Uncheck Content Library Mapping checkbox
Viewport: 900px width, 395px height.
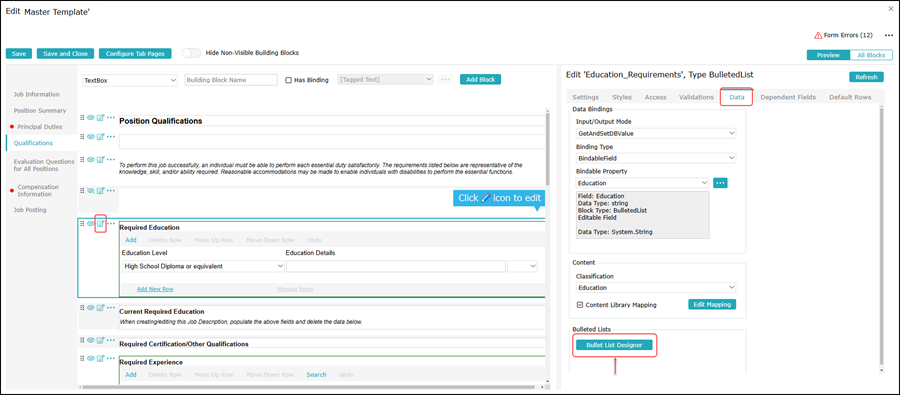[580, 305]
